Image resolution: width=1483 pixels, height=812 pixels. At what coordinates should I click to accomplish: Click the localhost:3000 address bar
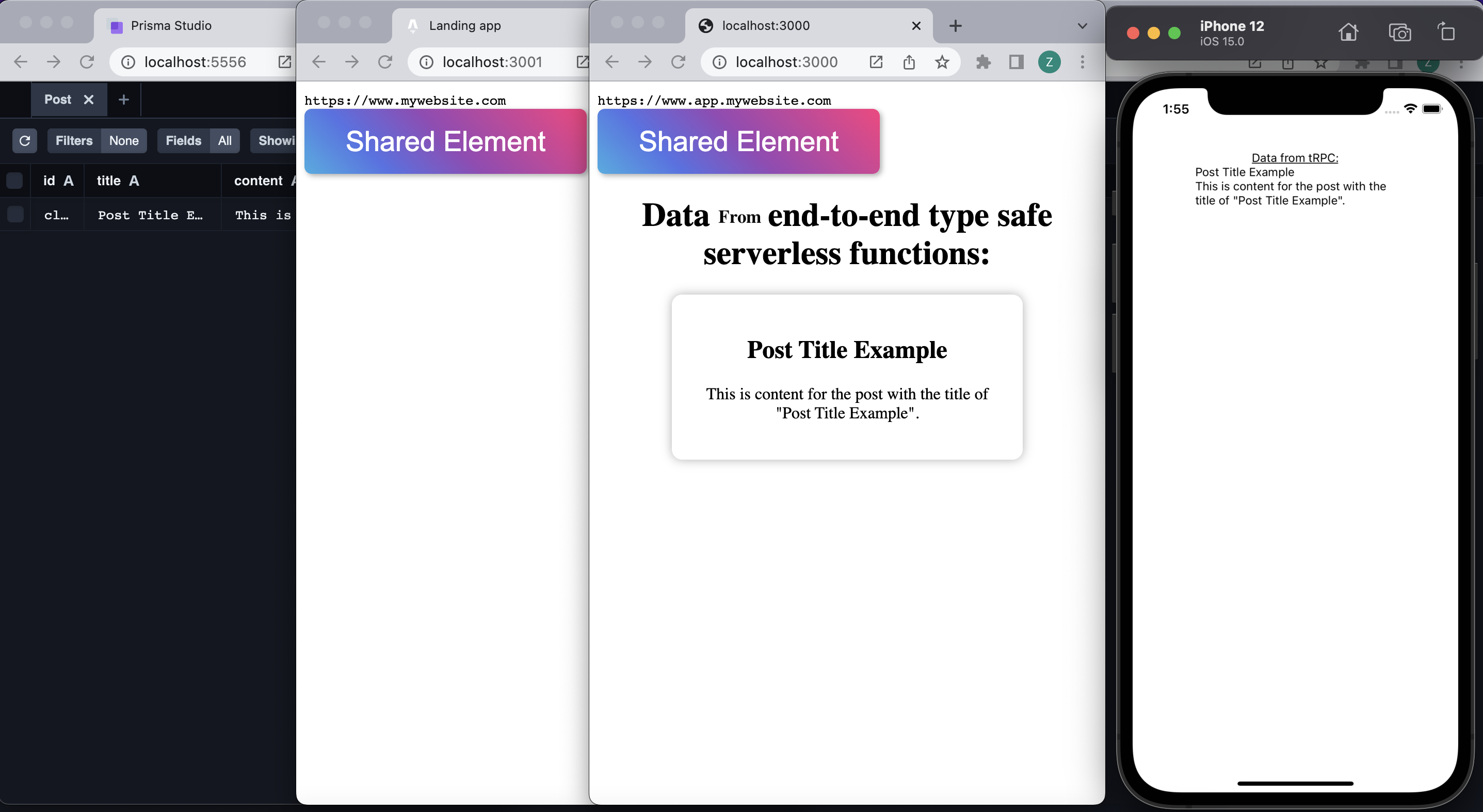tap(786, 62)
